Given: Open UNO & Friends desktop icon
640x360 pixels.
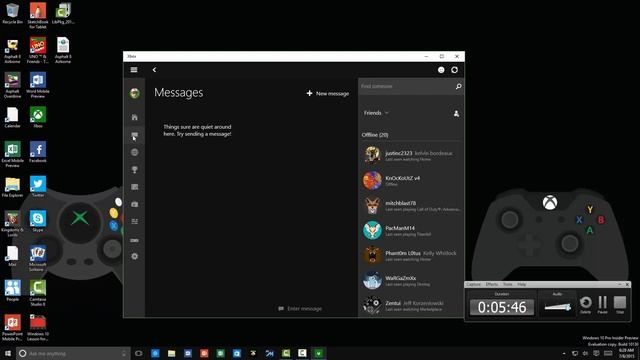Looking at the screenshot, I should coord(38,50).
